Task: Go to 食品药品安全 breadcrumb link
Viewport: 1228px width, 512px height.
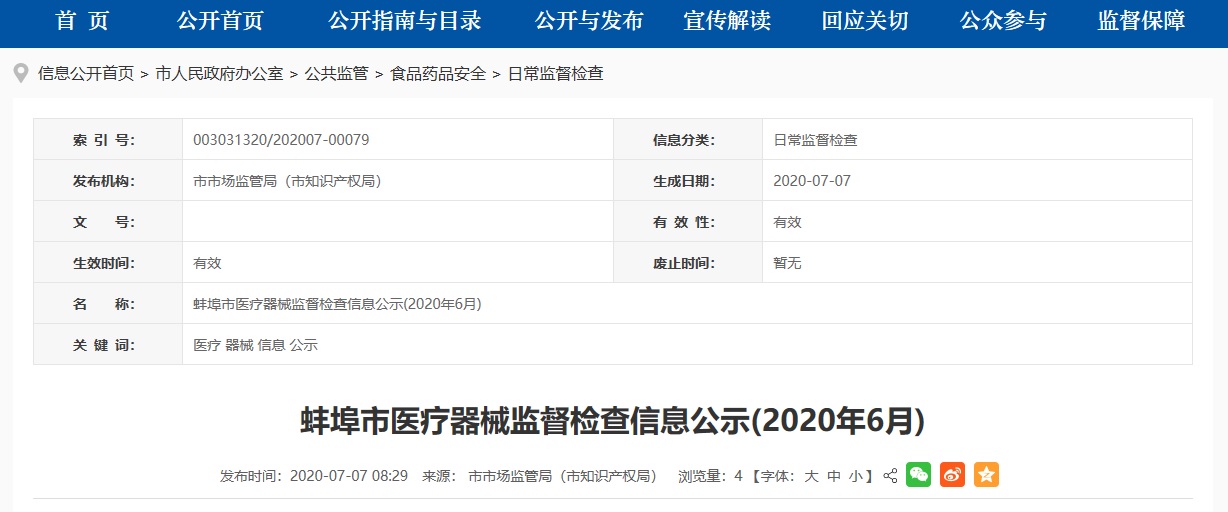Action: tap(437, 74)
